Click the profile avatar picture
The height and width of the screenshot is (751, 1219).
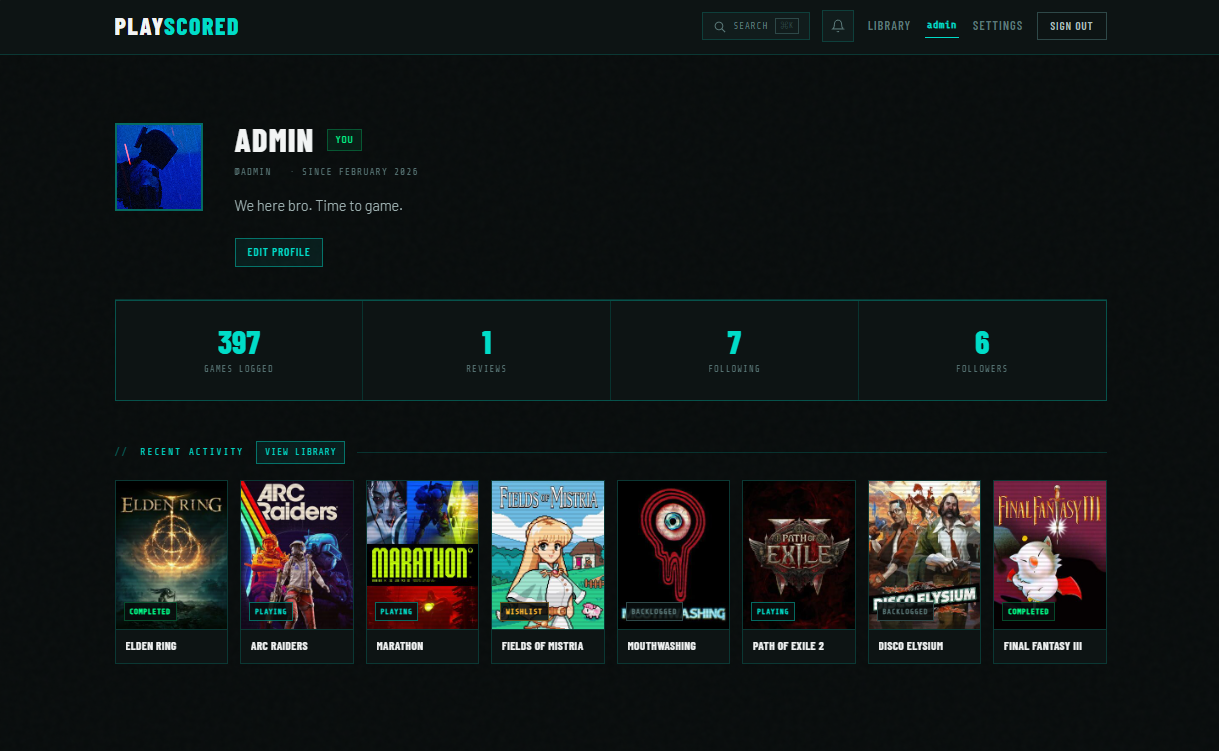click(158, 167)
